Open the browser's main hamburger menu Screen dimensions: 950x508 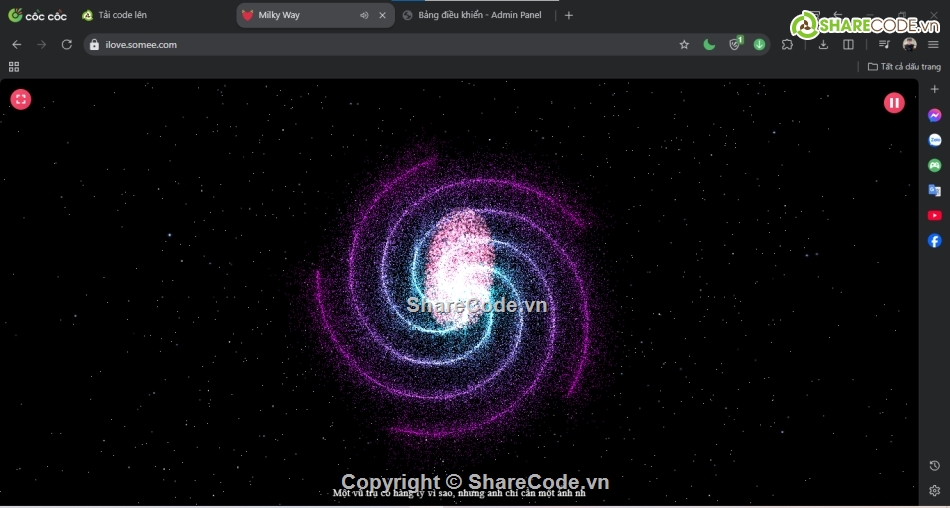click(933, 44)
